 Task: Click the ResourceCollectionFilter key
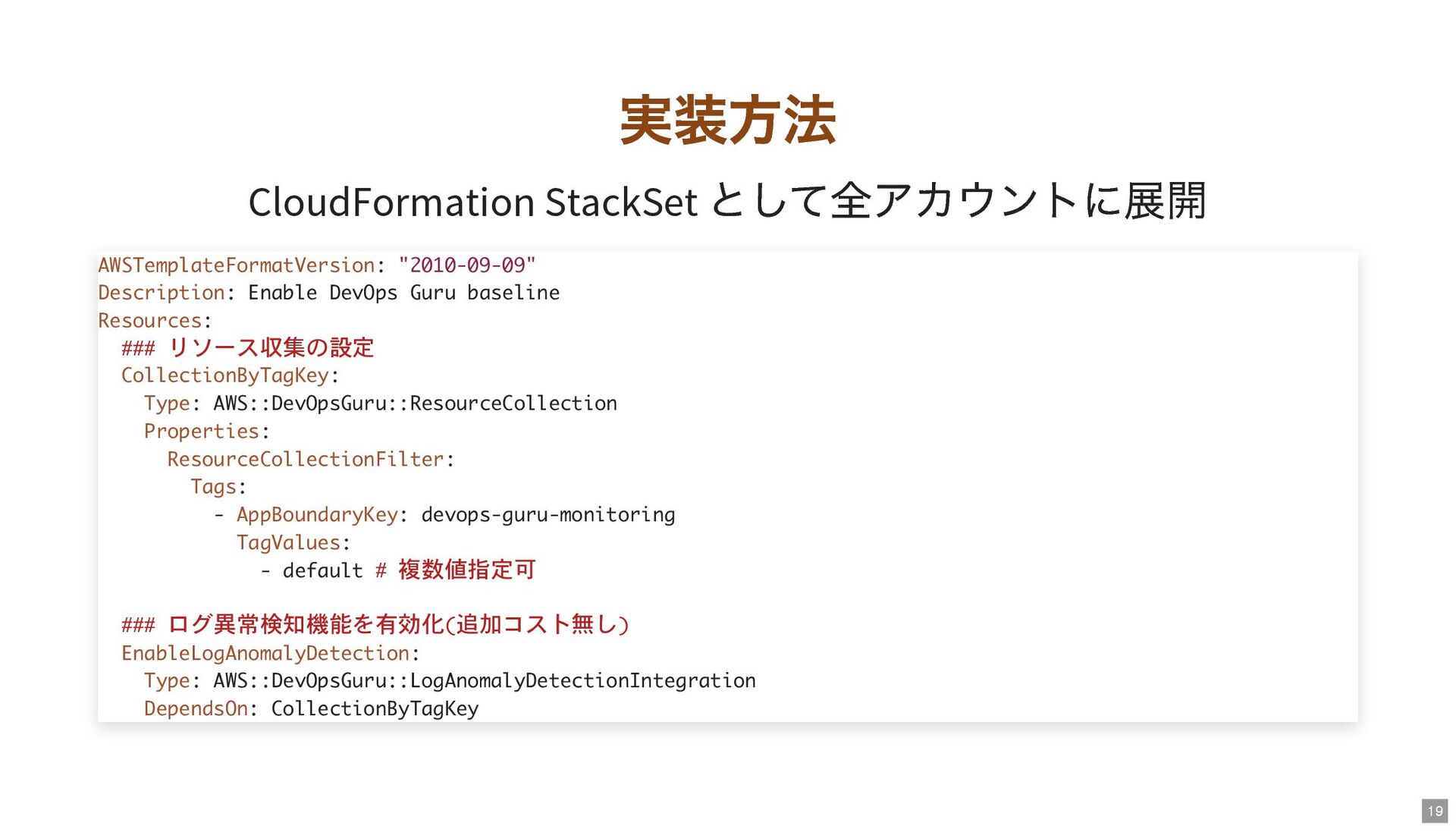click(305, 460)
